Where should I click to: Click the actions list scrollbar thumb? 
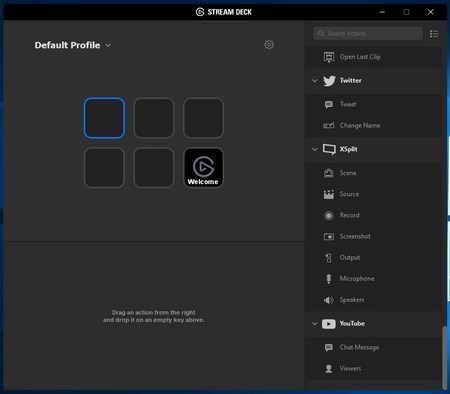pos(444,358)
